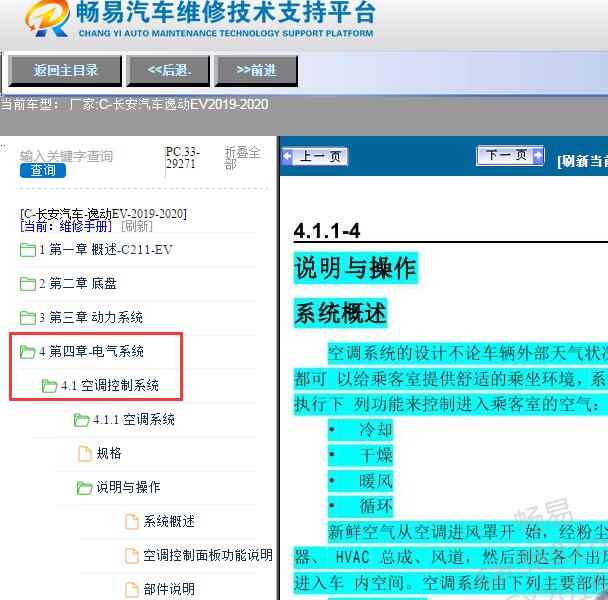Open the 上一页 previous page button
The width and height of the screenshot is (608, 600).
(314, 156)
